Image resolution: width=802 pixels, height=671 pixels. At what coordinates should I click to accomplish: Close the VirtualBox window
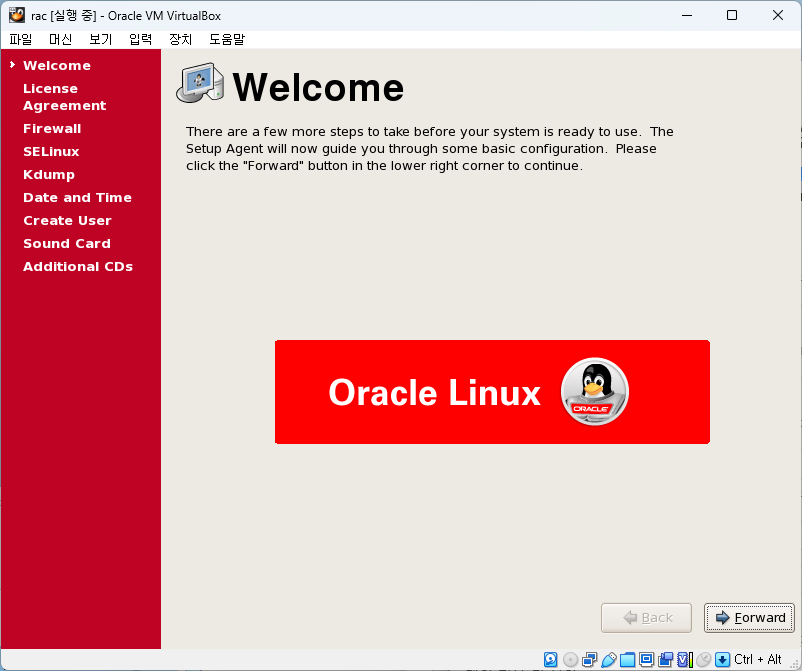777,15
